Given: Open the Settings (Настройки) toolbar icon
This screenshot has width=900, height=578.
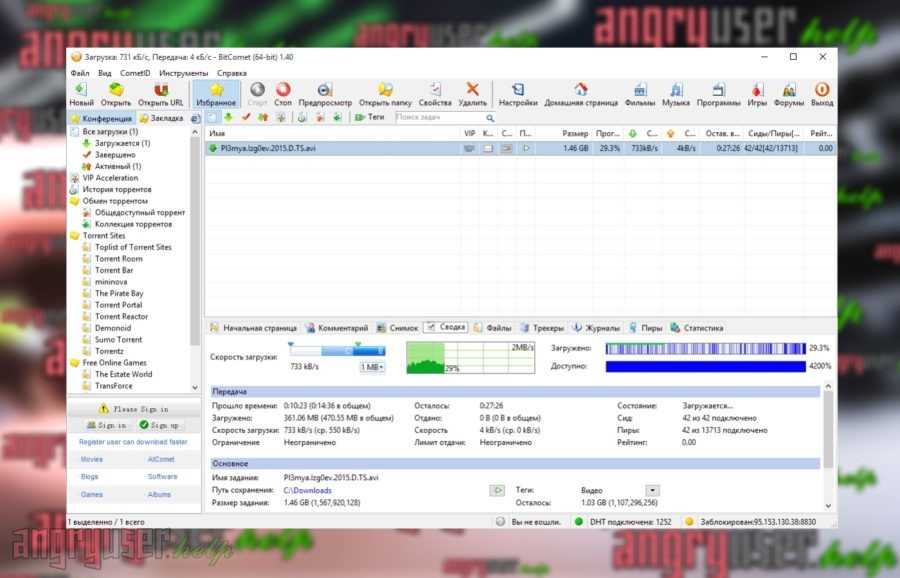Looking at the screenshot, I should (518, 94).
